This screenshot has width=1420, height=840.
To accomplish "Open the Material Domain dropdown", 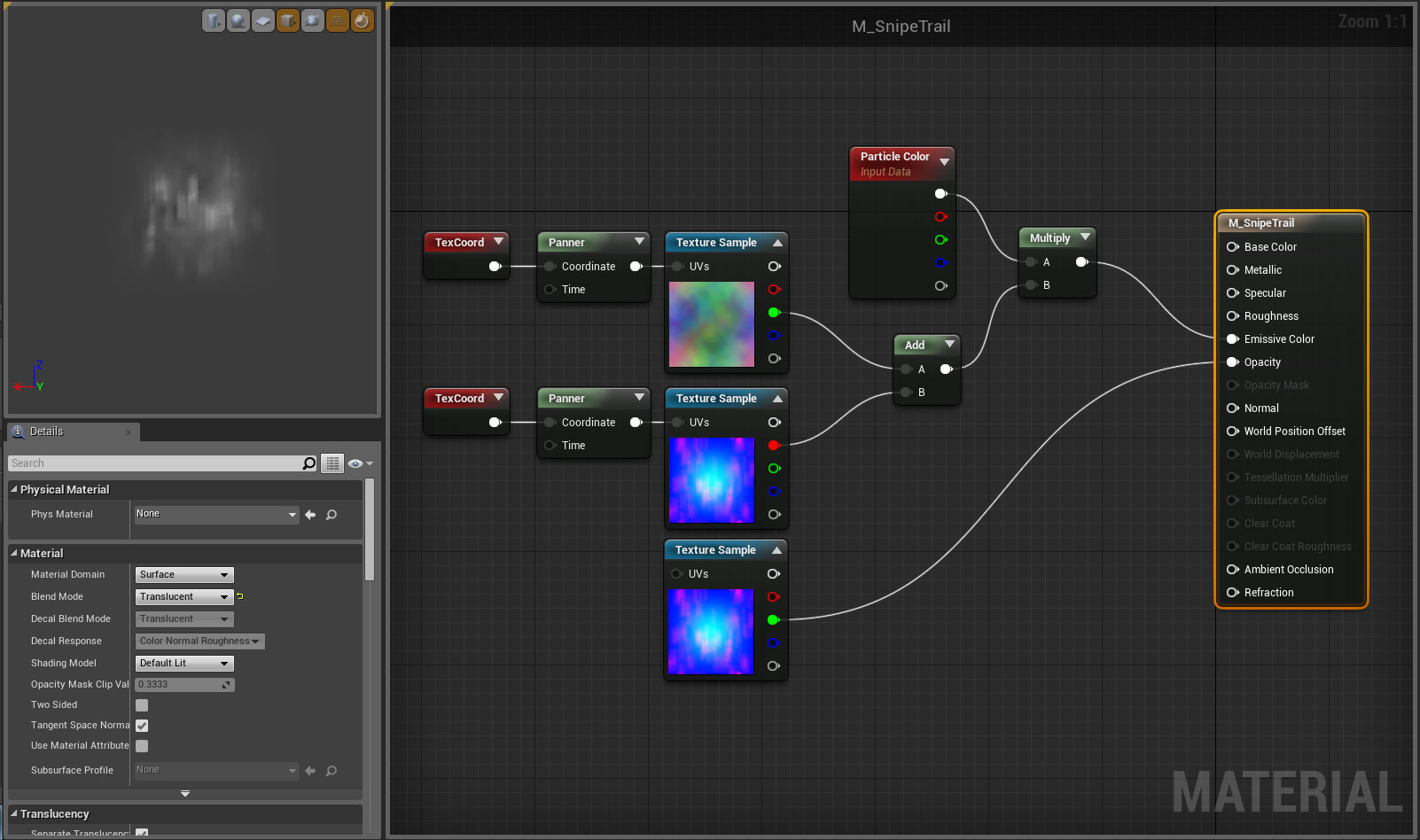I will (x=184, y=574).
